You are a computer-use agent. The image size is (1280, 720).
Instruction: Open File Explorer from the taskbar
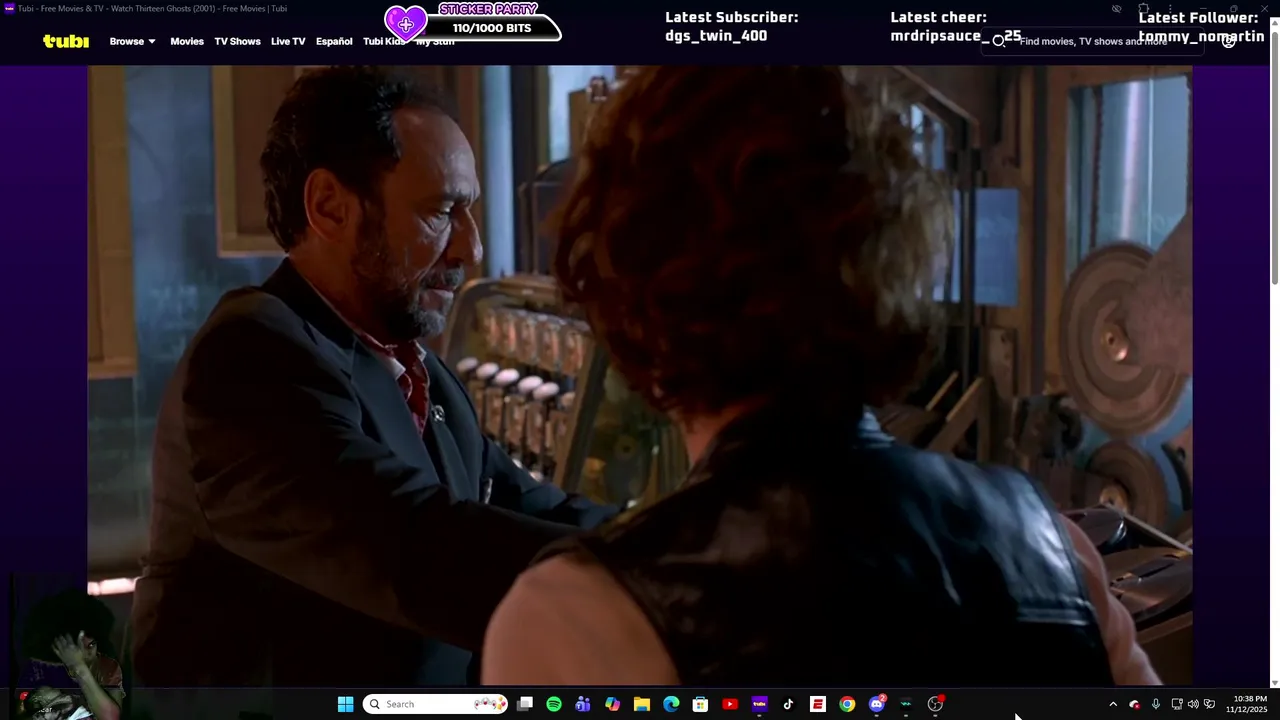(x=642, y=704)
